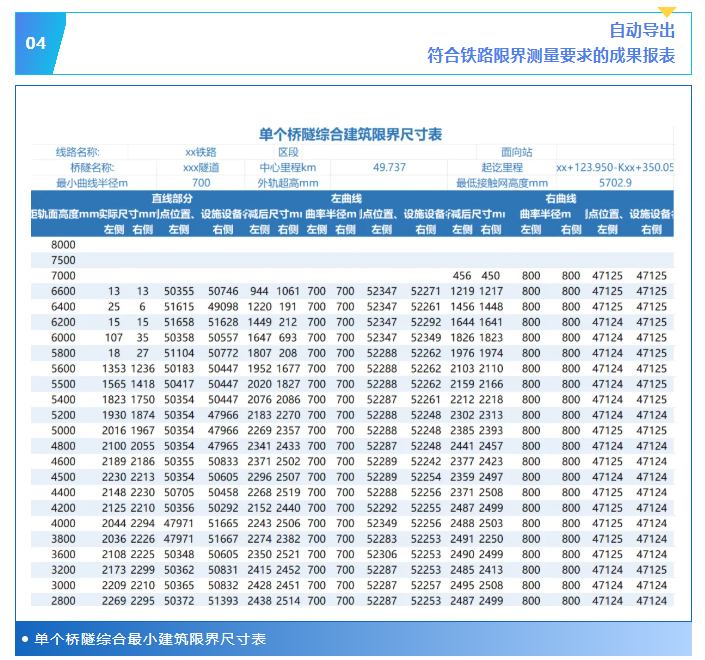
Task: Click the 左曲线 column group header
Action: pyautogui.click(x=346, y=198)
